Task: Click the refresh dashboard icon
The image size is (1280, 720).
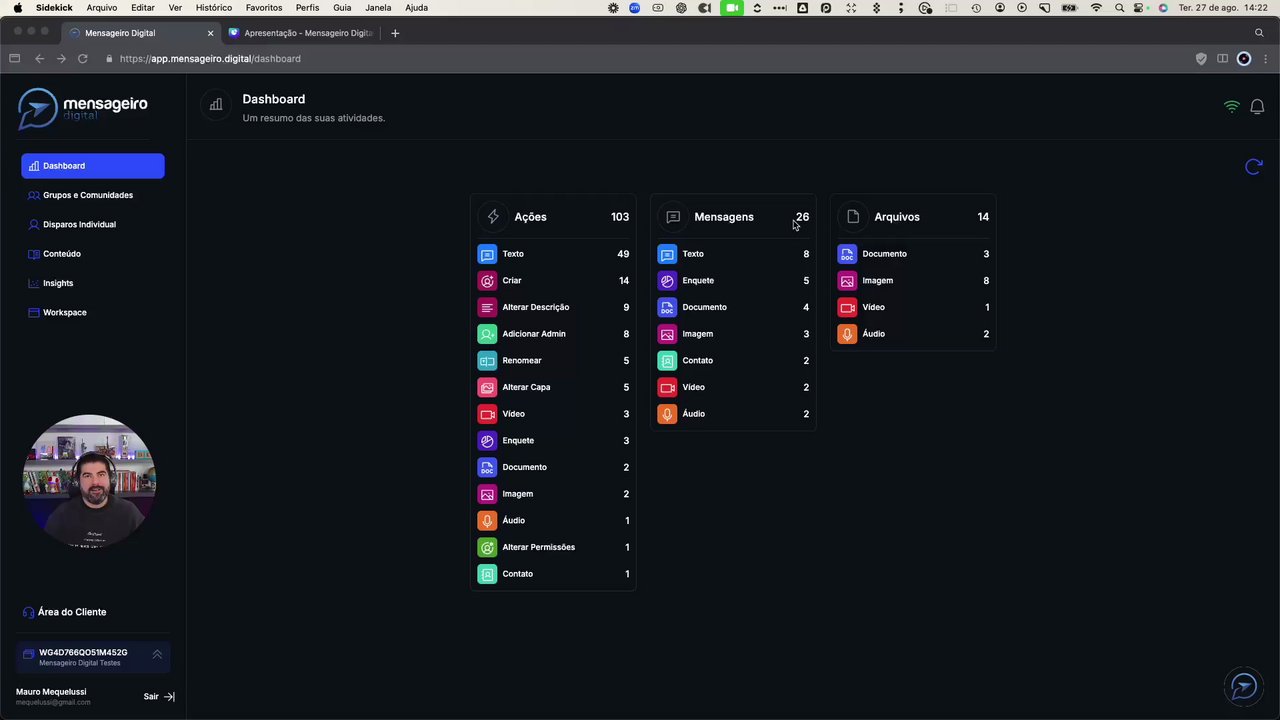Action: [x=1253, y=167]
